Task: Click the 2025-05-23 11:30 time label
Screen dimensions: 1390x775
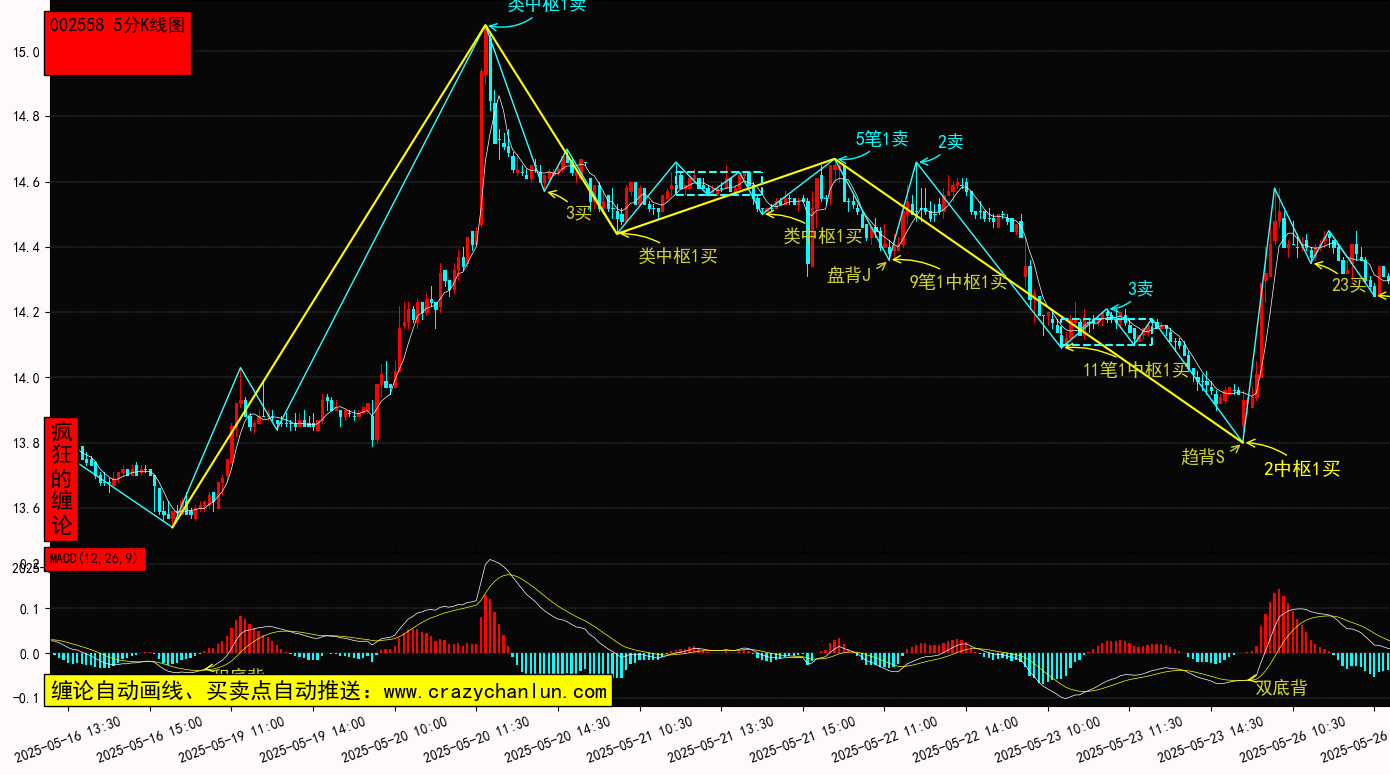Action: tap(1130, 738)
